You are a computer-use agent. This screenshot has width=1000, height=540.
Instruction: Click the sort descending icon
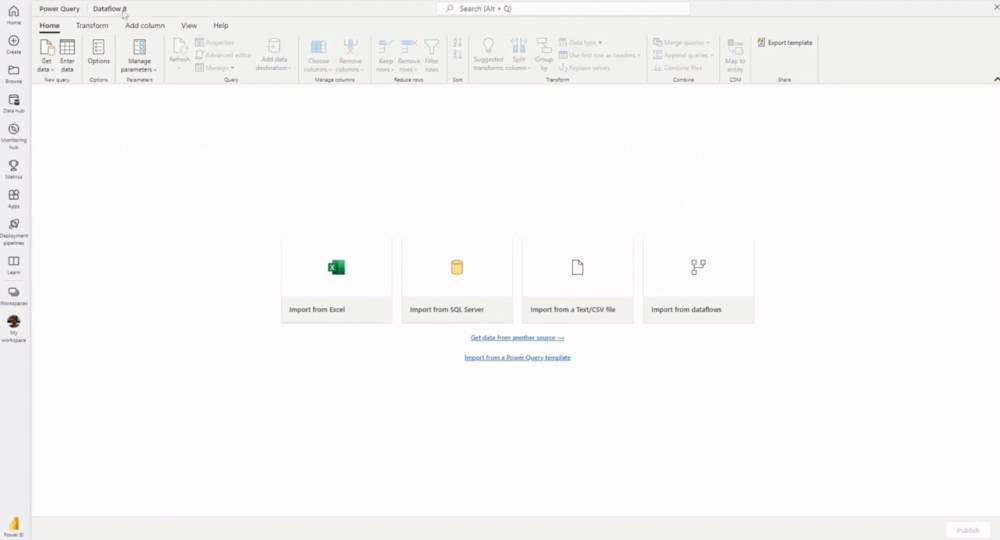coord(457,55)
